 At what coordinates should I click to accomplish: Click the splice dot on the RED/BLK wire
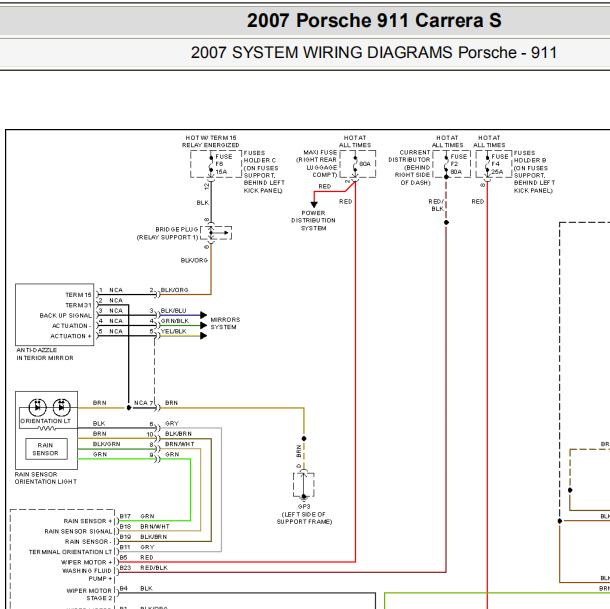coord(447,222)
